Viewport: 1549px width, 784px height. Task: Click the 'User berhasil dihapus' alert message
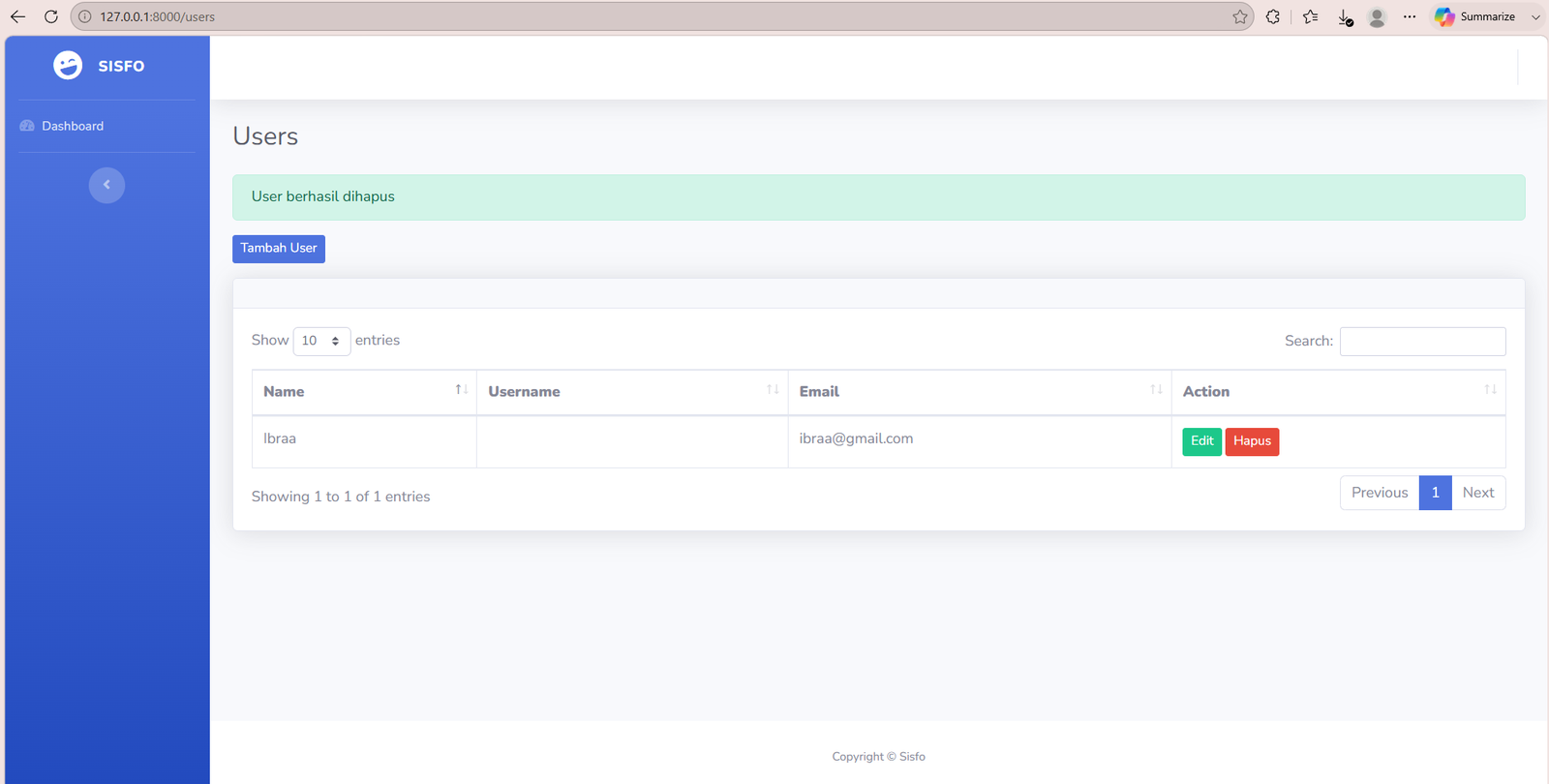[878, 197]
